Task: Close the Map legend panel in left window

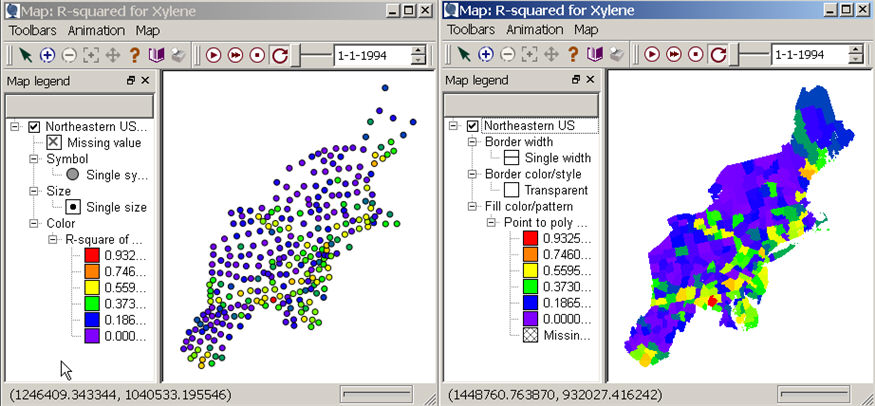Action: [x=145, y=81]
